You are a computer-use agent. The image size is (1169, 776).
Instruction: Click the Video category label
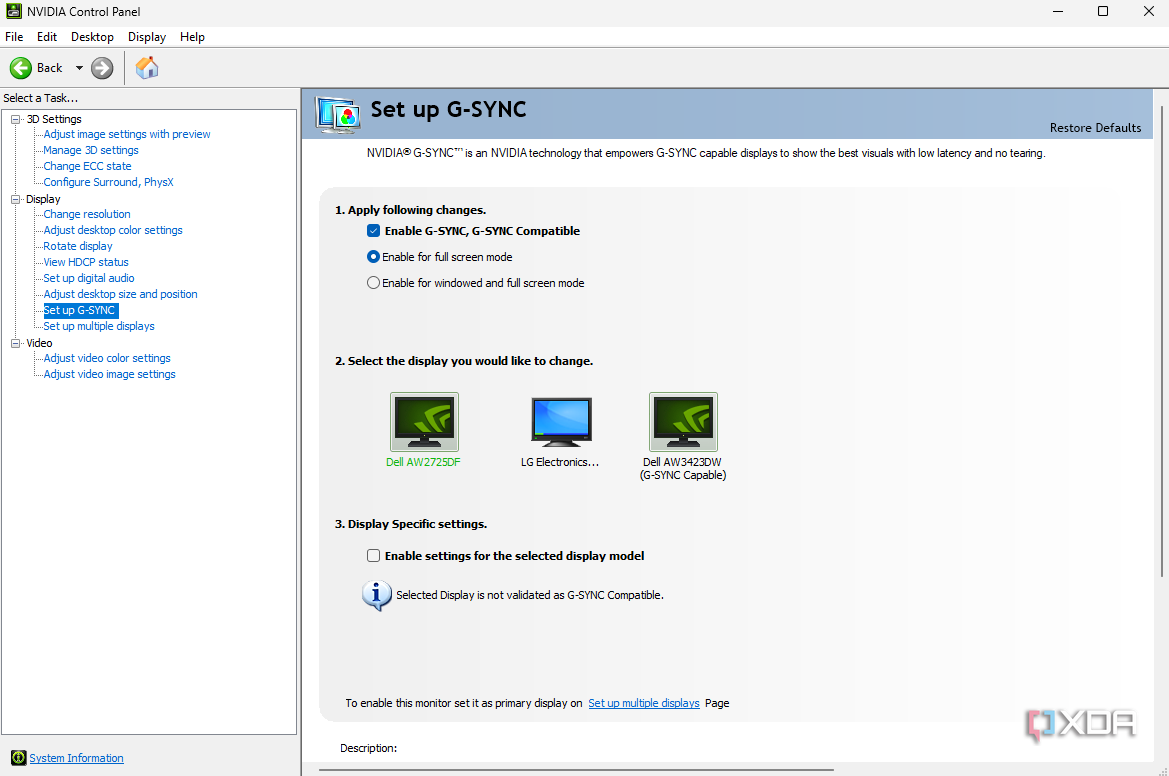tap(39, 343)
